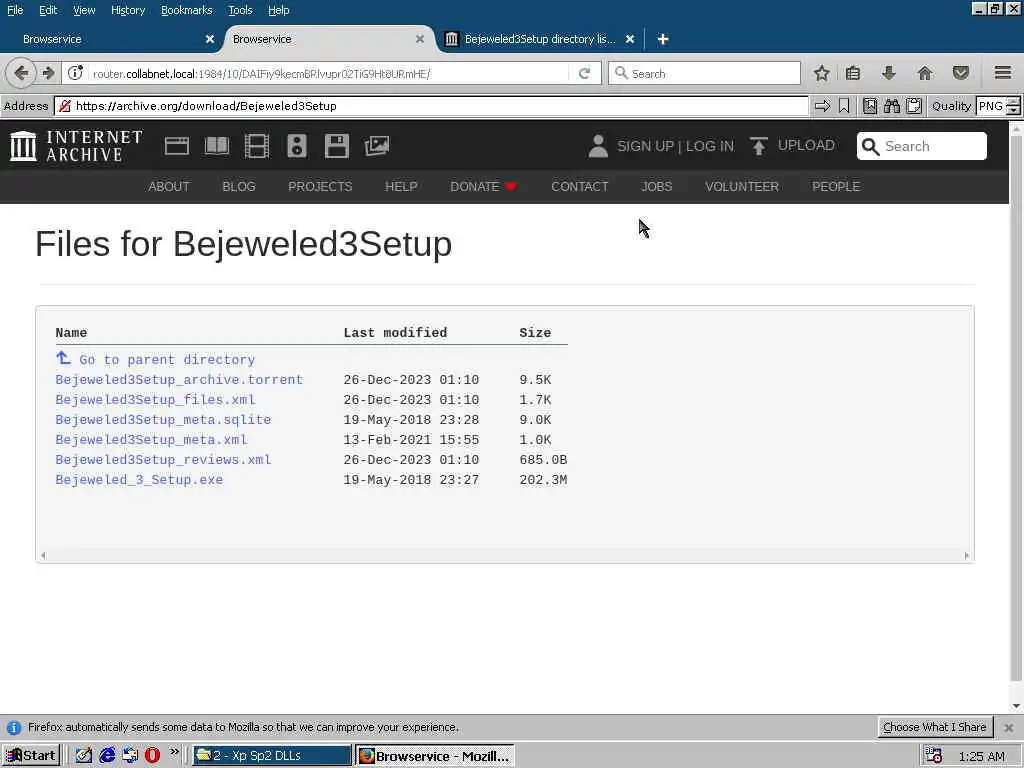
Task: Launch Opera from quick launch
Action: (x=152, y=756)
